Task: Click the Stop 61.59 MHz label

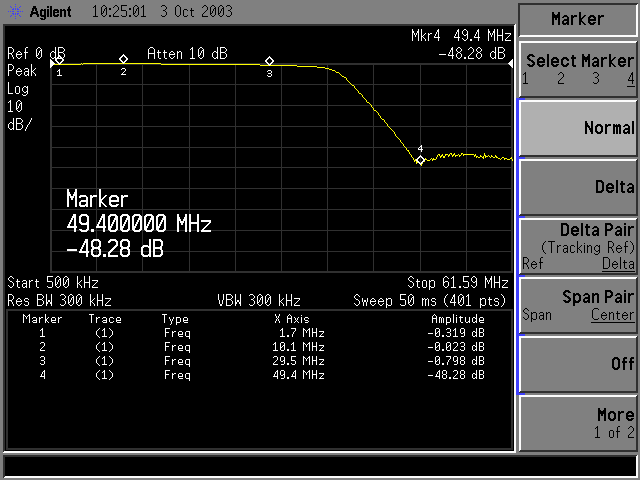Action: [458, 282]
